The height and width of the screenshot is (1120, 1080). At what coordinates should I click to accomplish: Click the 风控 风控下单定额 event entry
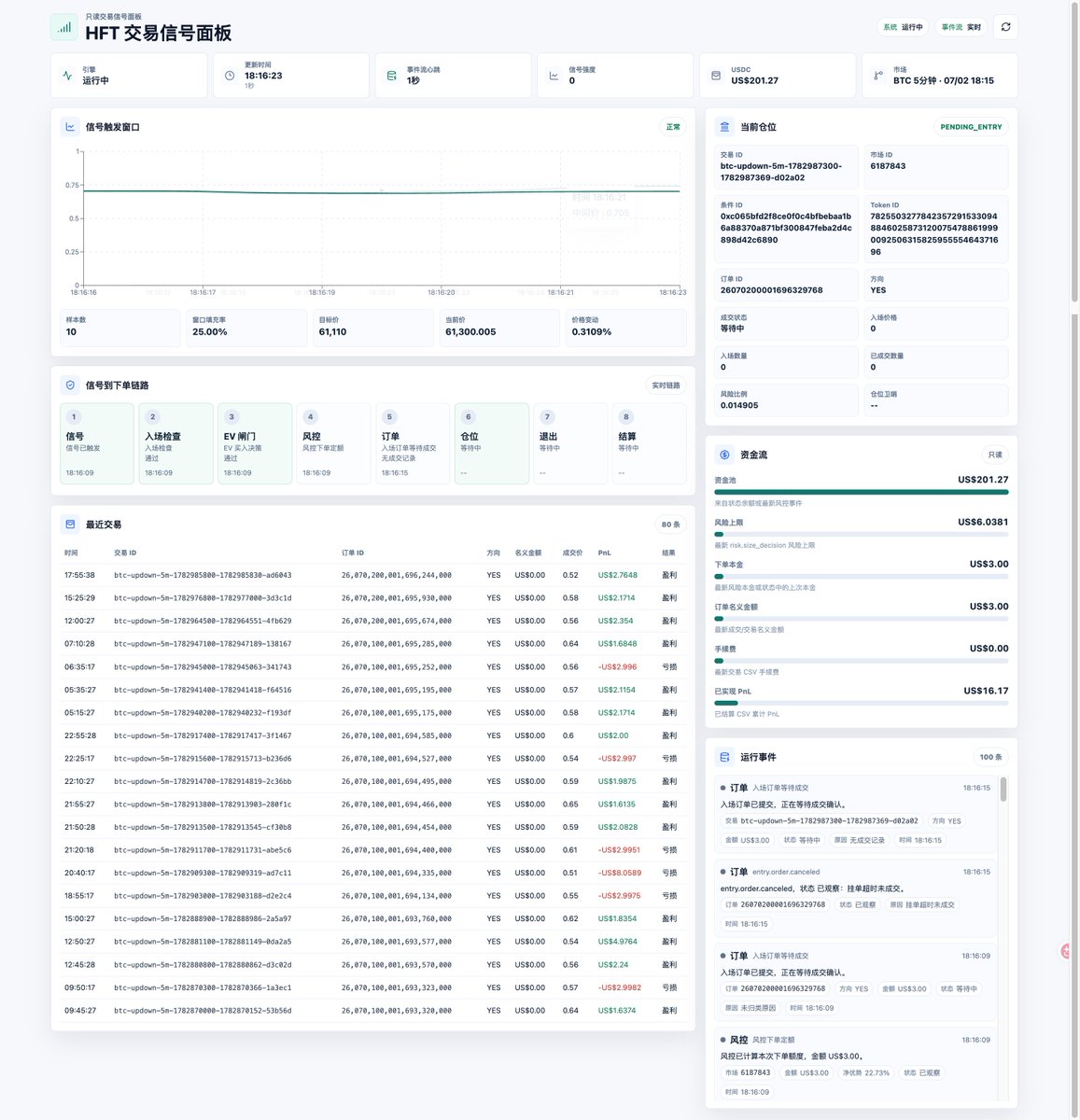856,1064
